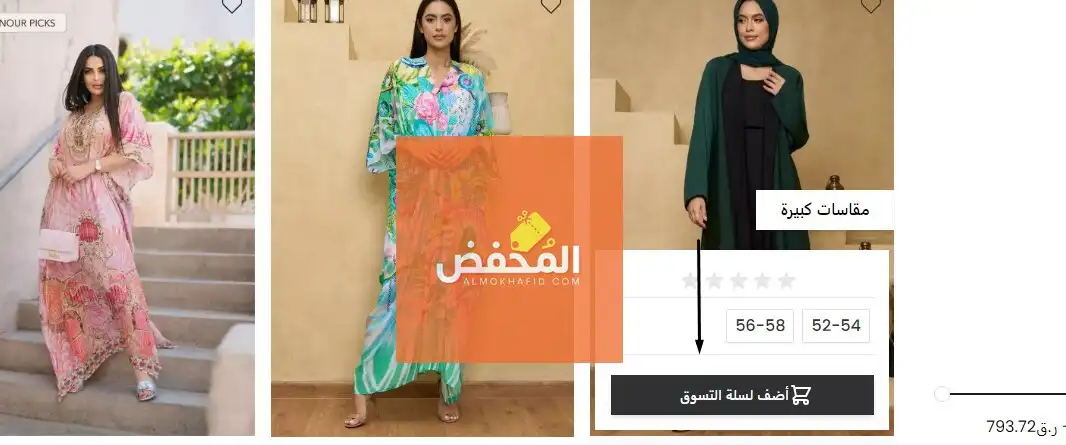
Task: Choose size 56-58
Action: coord(759,326)
